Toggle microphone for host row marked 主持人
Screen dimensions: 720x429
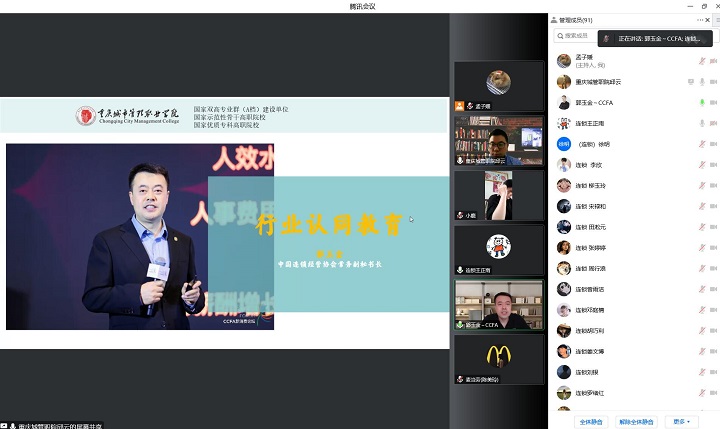click(702, 61)
